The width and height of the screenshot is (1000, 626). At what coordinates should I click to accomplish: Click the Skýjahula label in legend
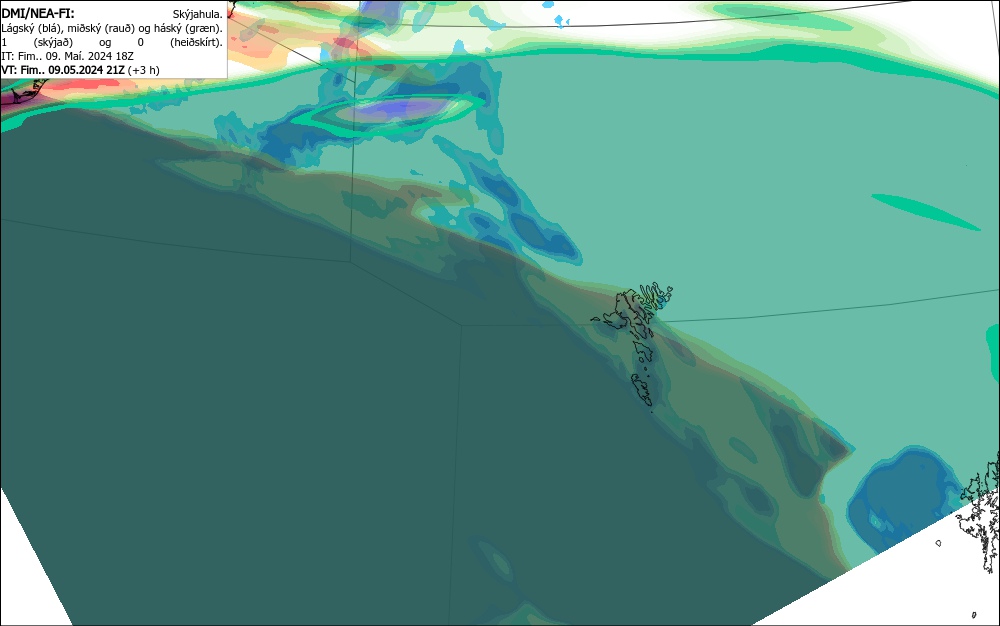pyautogui.click(x=198, y=14)
